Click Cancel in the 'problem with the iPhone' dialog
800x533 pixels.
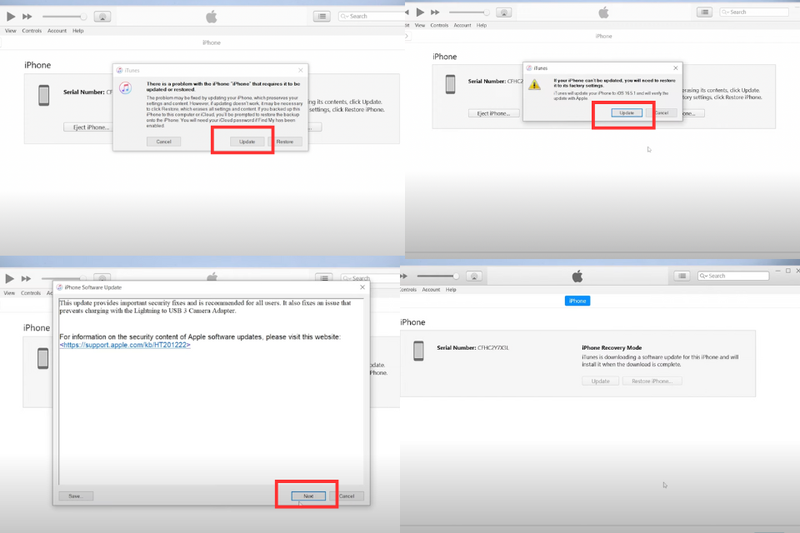point(163,141)
